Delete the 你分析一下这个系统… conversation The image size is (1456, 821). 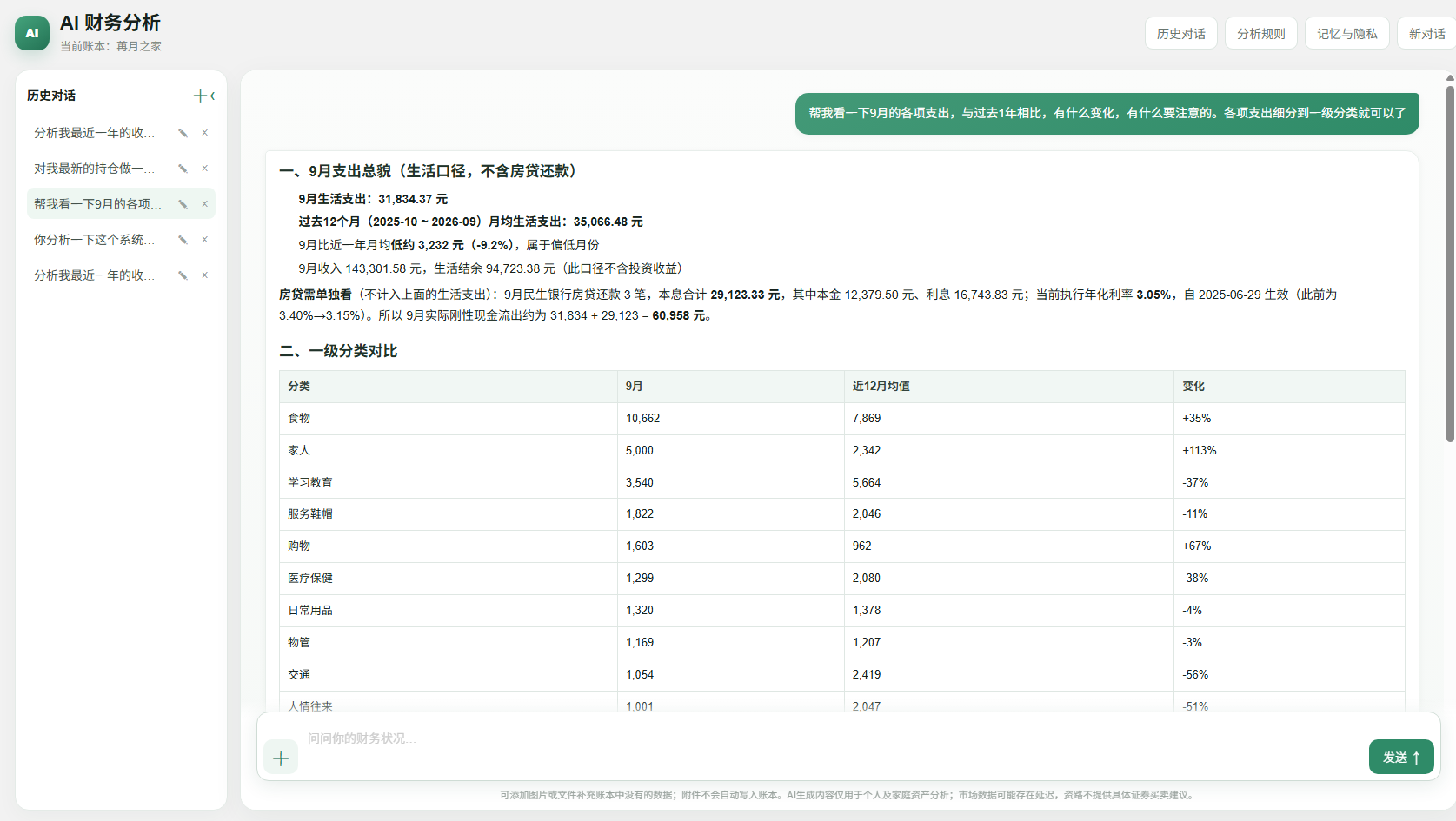205,240
